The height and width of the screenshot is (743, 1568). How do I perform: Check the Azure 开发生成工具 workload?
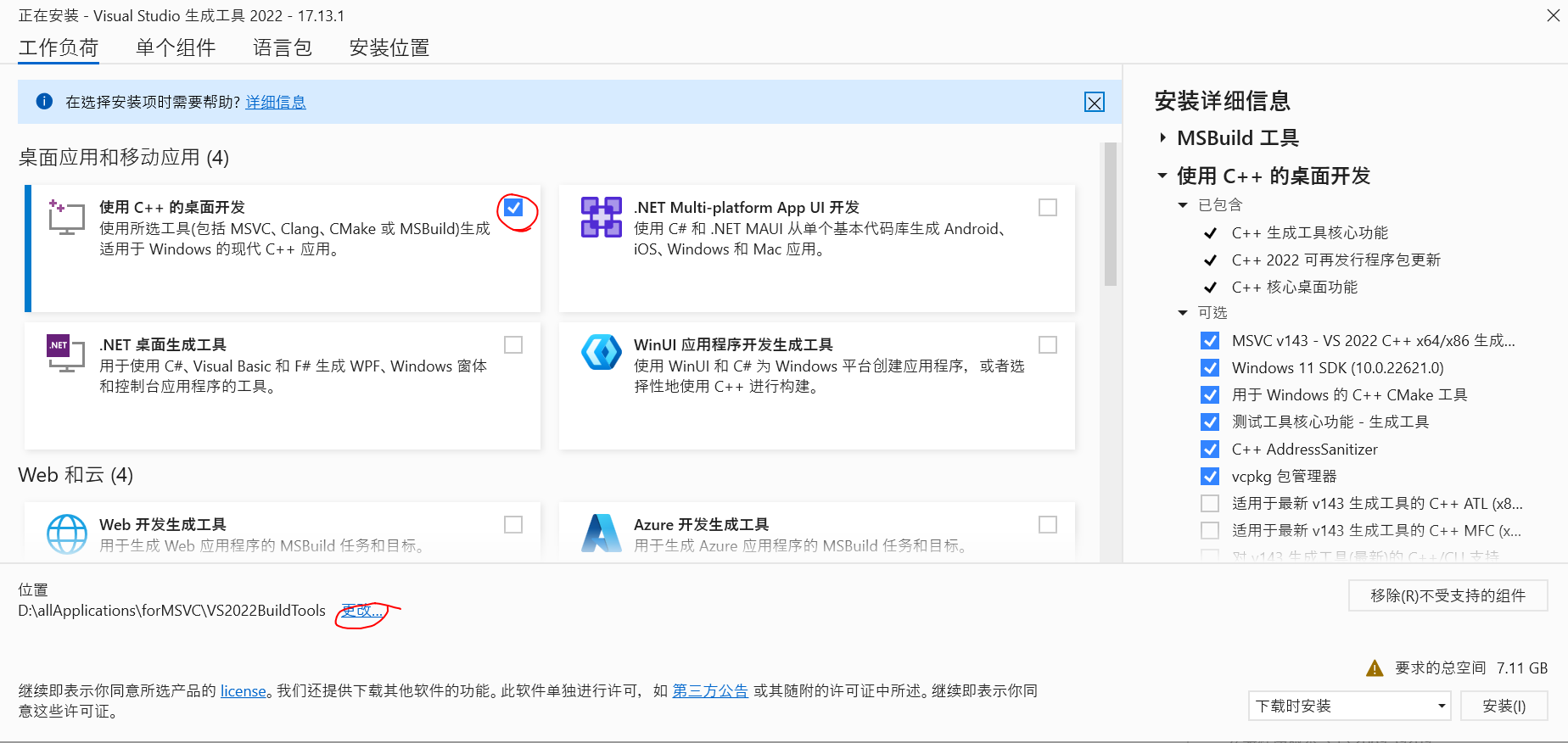(x=1048, y=524)
